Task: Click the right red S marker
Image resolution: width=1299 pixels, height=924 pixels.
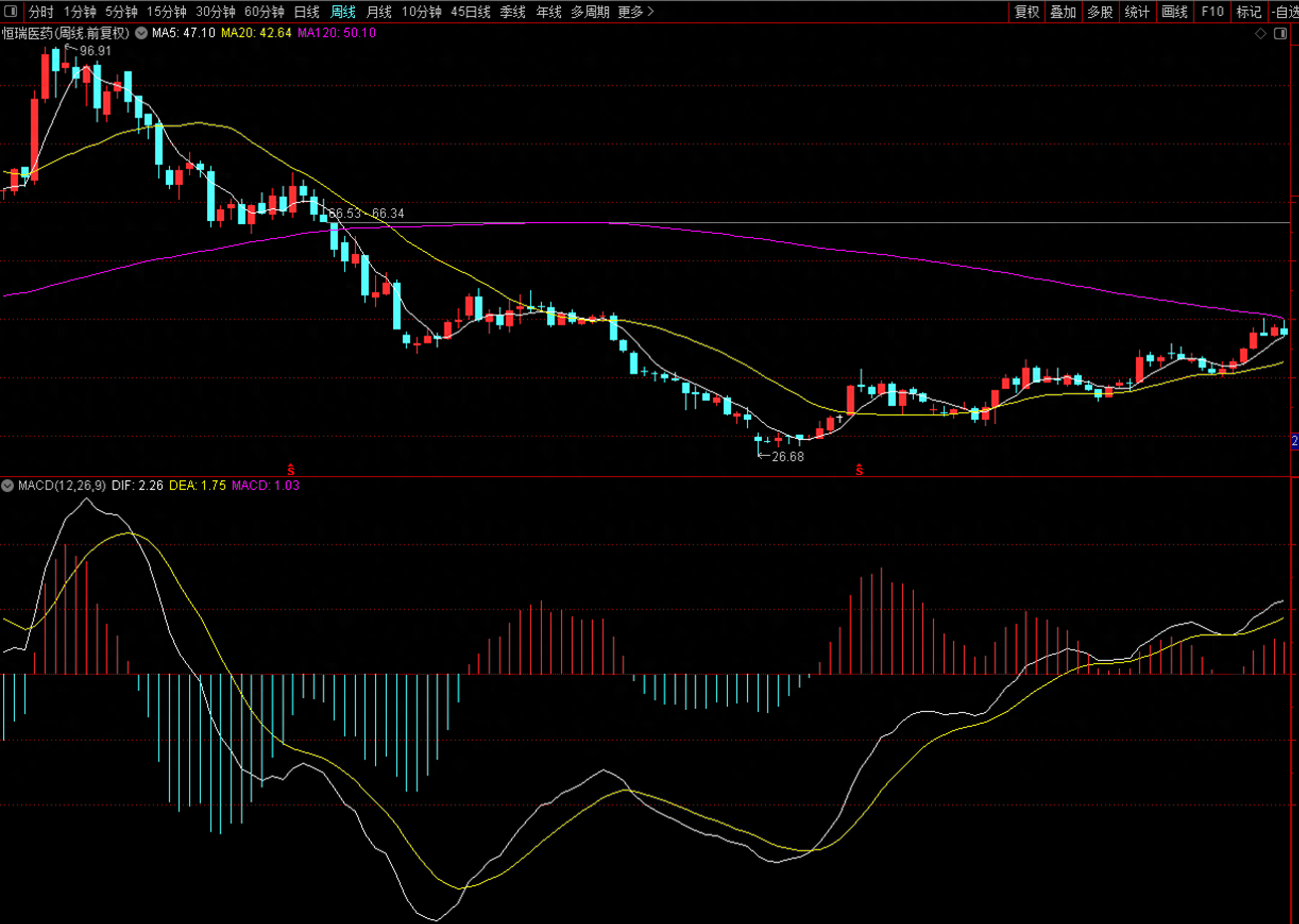Action: click(860, 469)
